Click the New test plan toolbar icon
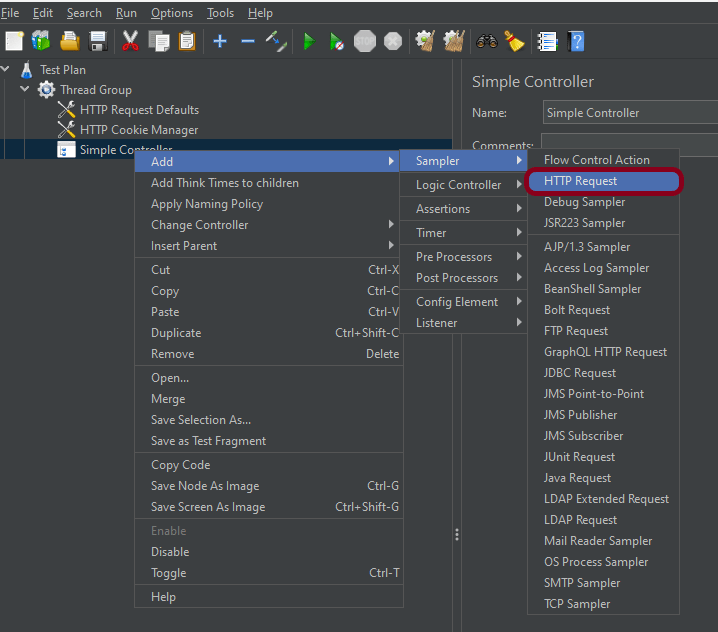This screenshot has height=632, width=718. tap(14, 41)
